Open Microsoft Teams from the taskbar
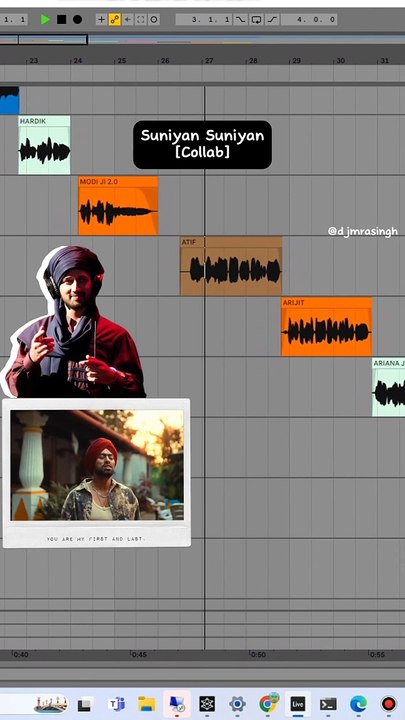 pos(117,704)
